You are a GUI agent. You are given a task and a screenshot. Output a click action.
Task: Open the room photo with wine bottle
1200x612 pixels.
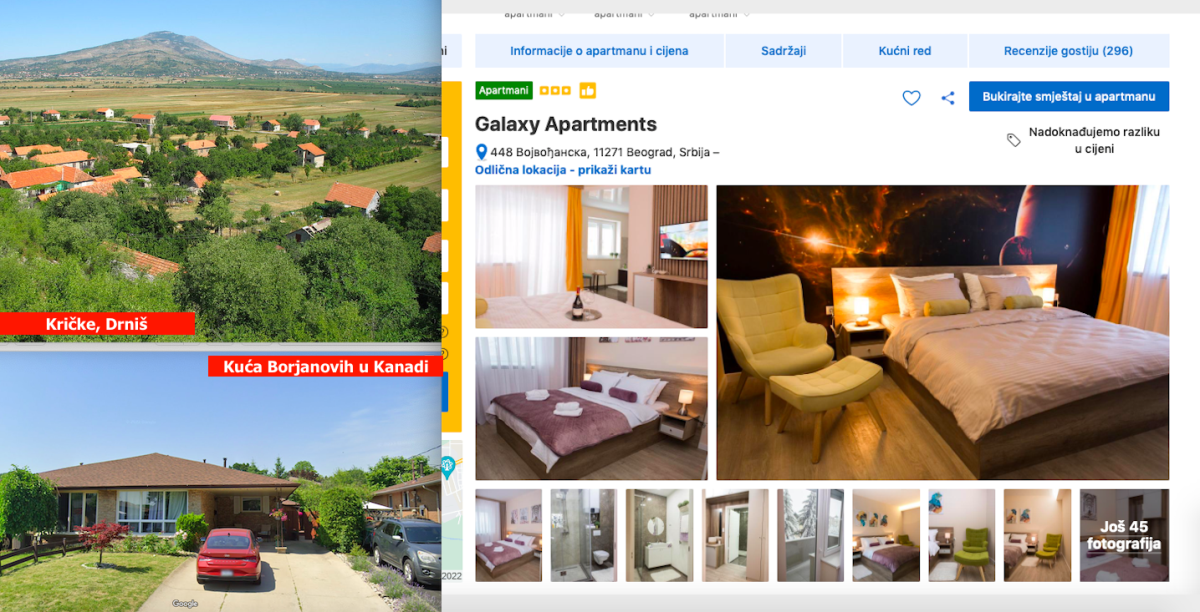(591, 256)
